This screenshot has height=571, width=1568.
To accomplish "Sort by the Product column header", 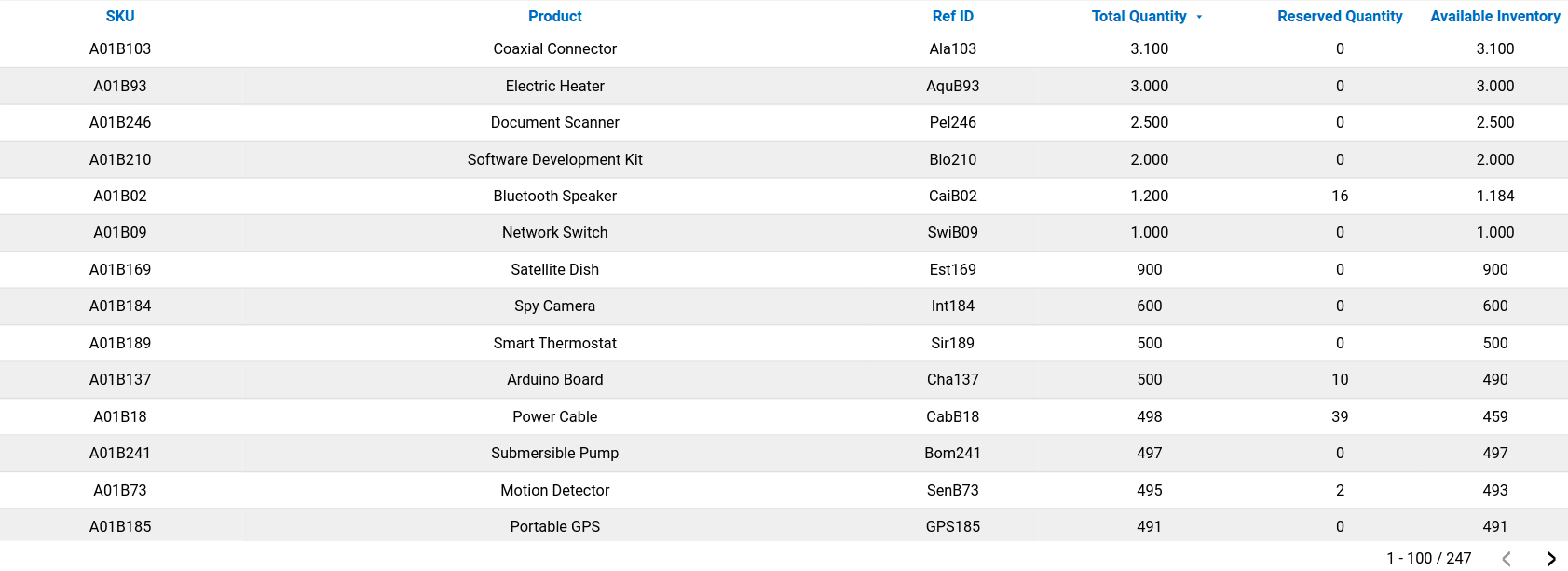I will [x=554, y=16].
